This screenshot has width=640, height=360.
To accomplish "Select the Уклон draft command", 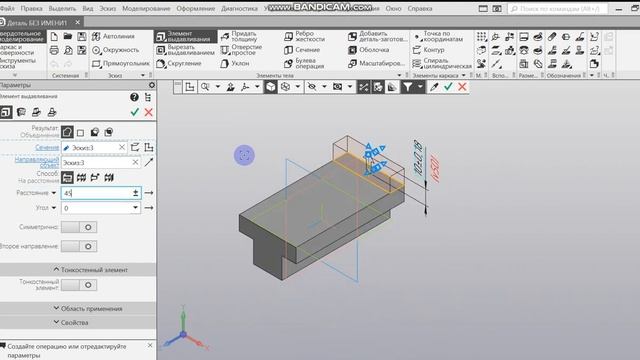I will pyautogui.click(x=235, y=63).
